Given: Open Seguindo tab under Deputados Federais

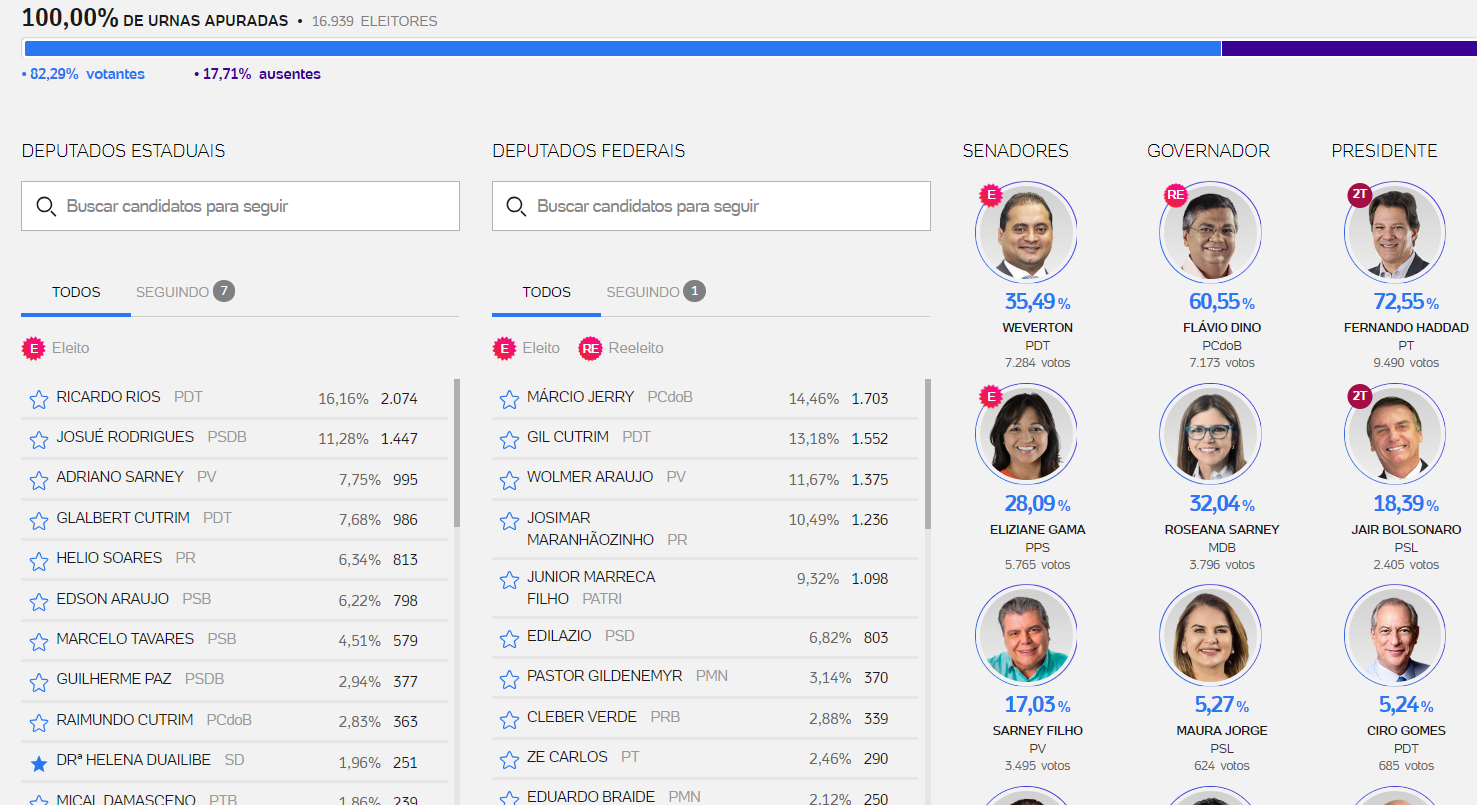Looking at the screenshot, I should [x=655, y=292].
